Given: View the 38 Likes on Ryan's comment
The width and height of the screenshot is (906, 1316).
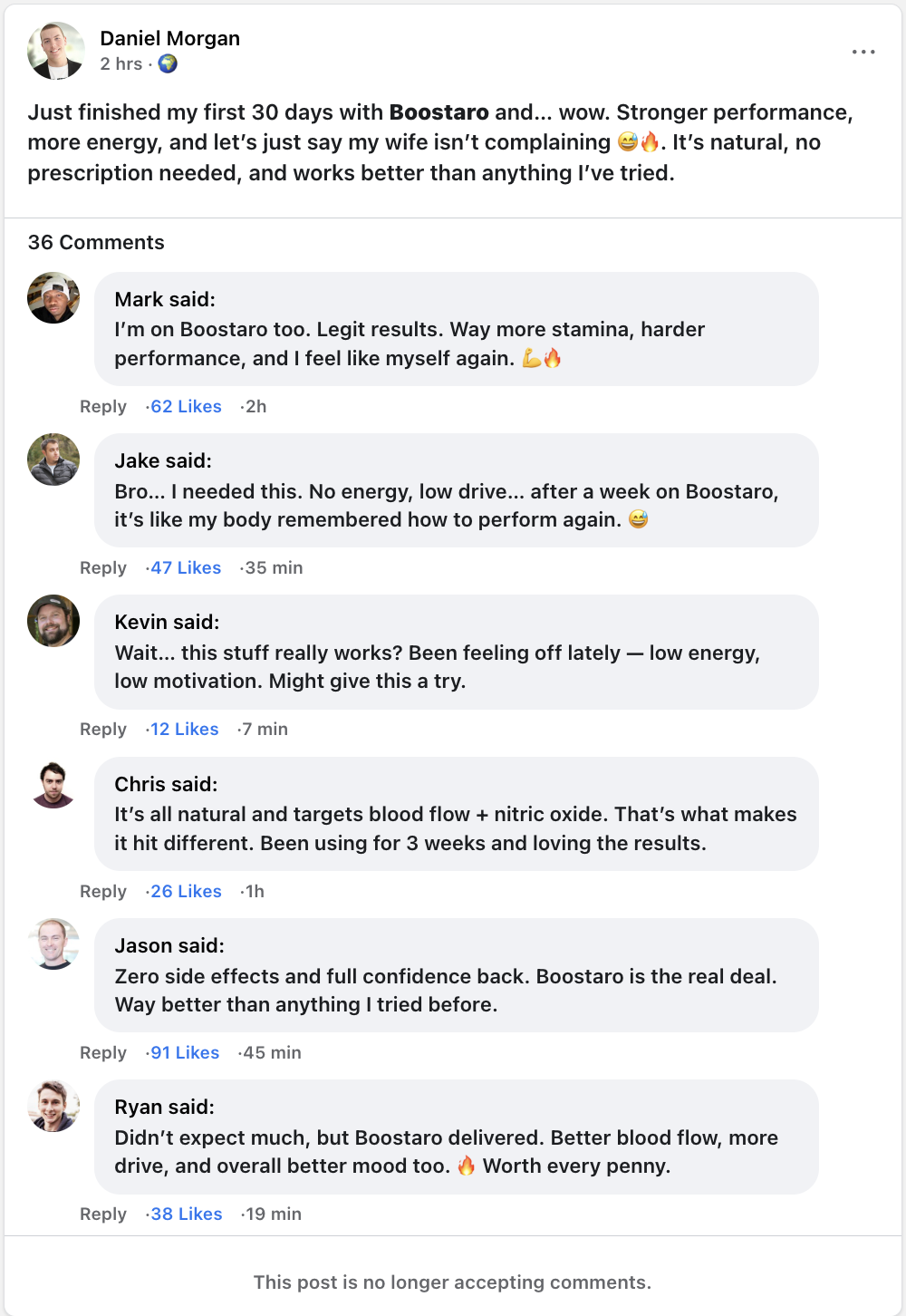Looking at the screenshot, I should coord(186,1214).
